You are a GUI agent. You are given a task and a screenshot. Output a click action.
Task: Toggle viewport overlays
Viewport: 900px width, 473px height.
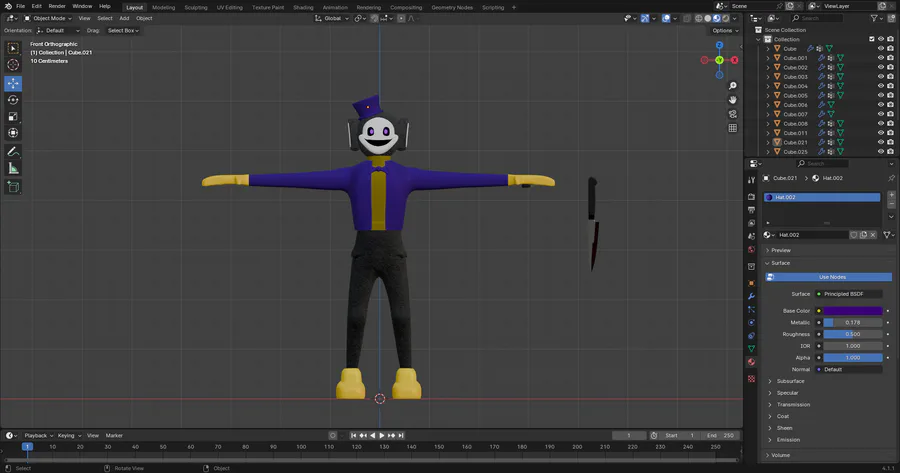[666, 18]
